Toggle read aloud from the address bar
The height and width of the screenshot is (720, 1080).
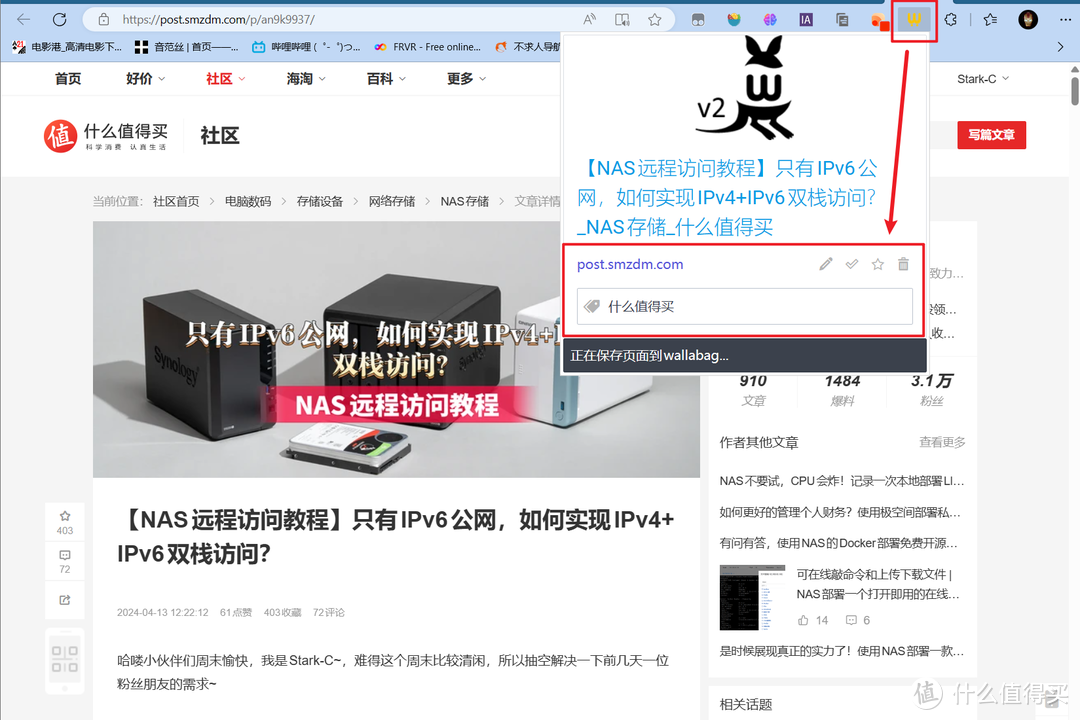[x=589, y=19]
